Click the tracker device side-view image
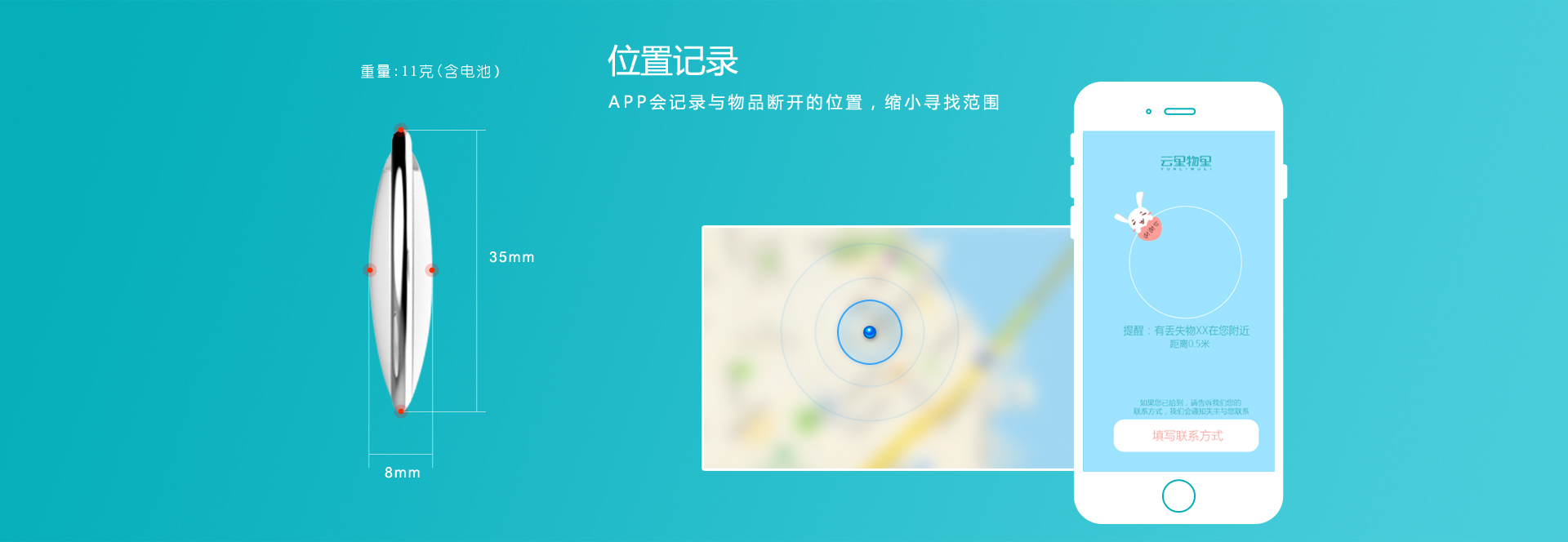1568x542 pixels. [x=400, y=271]
